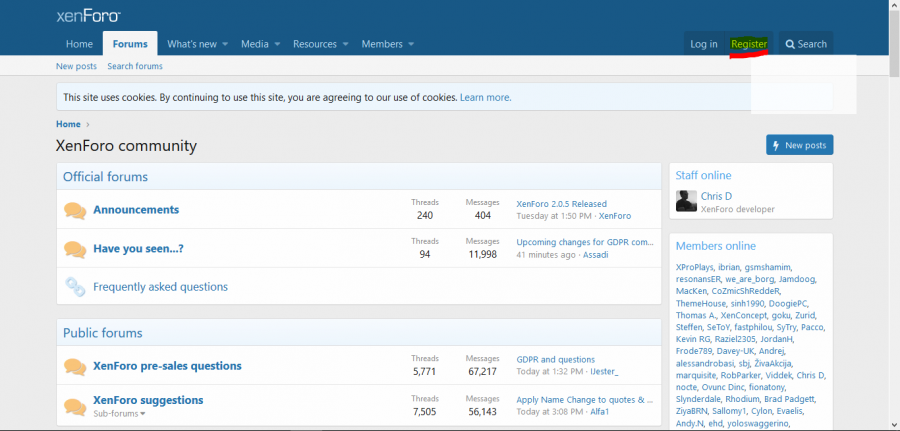Image resolution: width=900 pixels, height=431 pixels.
Task: Click the Log in button
Action: 704,44
